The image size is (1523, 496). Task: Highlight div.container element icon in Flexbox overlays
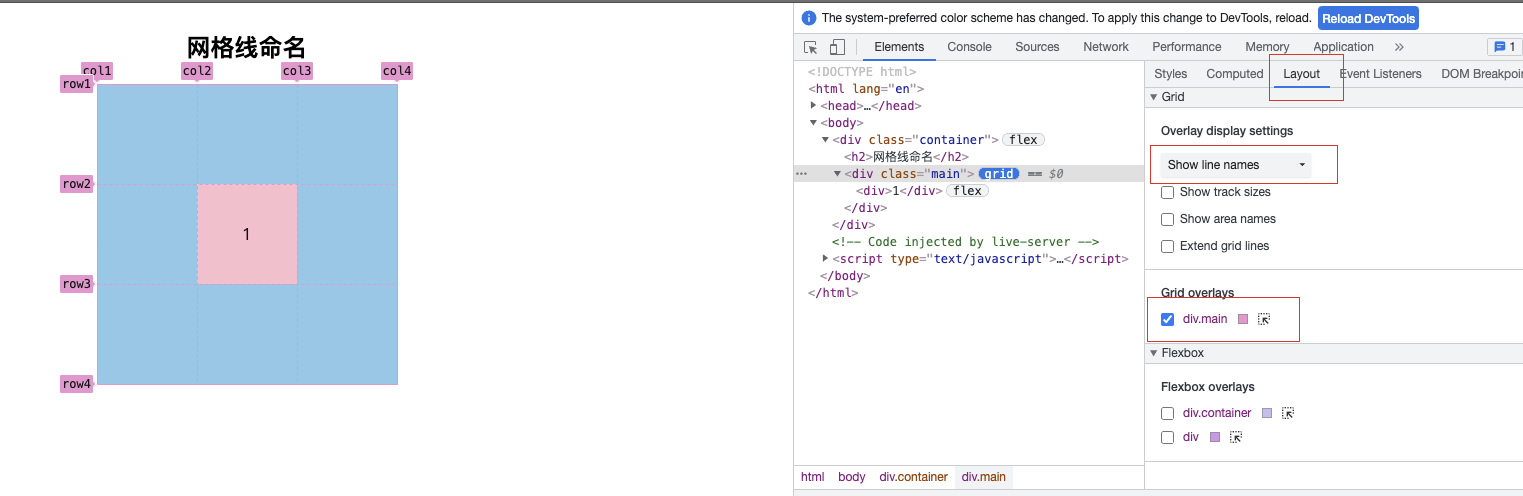point(1288,413)
